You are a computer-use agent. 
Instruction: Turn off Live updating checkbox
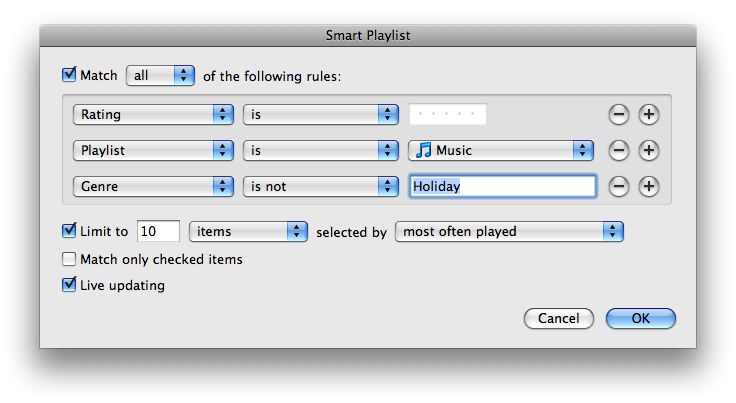pyautogui.click(x=69, y=285)
